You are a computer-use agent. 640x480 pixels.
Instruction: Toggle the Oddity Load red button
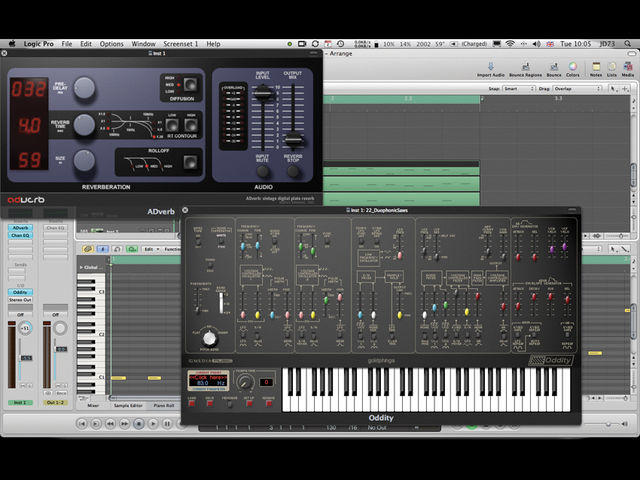point(192,404)
